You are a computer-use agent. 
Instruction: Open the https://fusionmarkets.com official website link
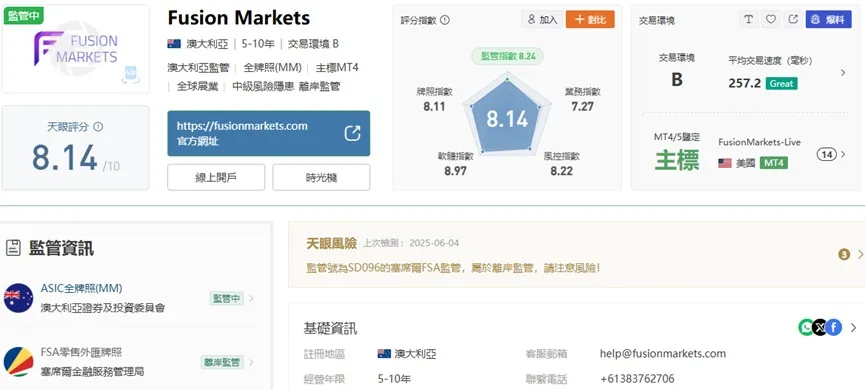269,133
